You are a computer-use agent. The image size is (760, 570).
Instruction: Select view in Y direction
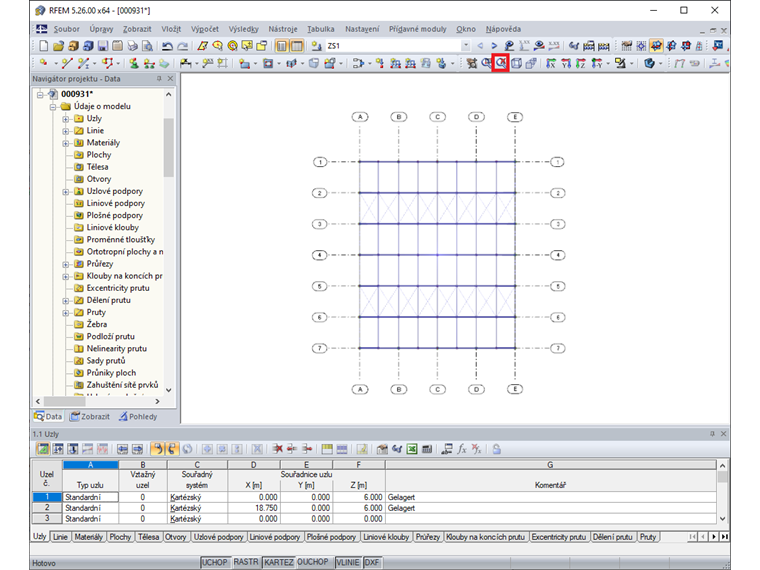(566, 63)
